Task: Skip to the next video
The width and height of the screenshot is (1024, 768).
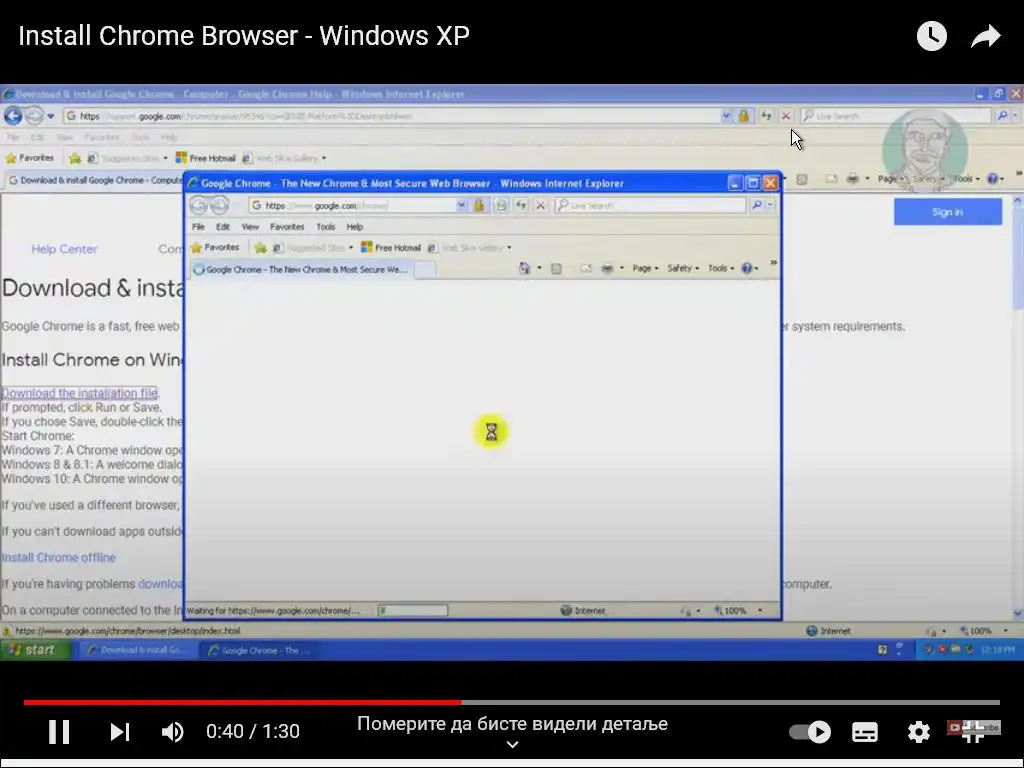Action: (120, 731)
